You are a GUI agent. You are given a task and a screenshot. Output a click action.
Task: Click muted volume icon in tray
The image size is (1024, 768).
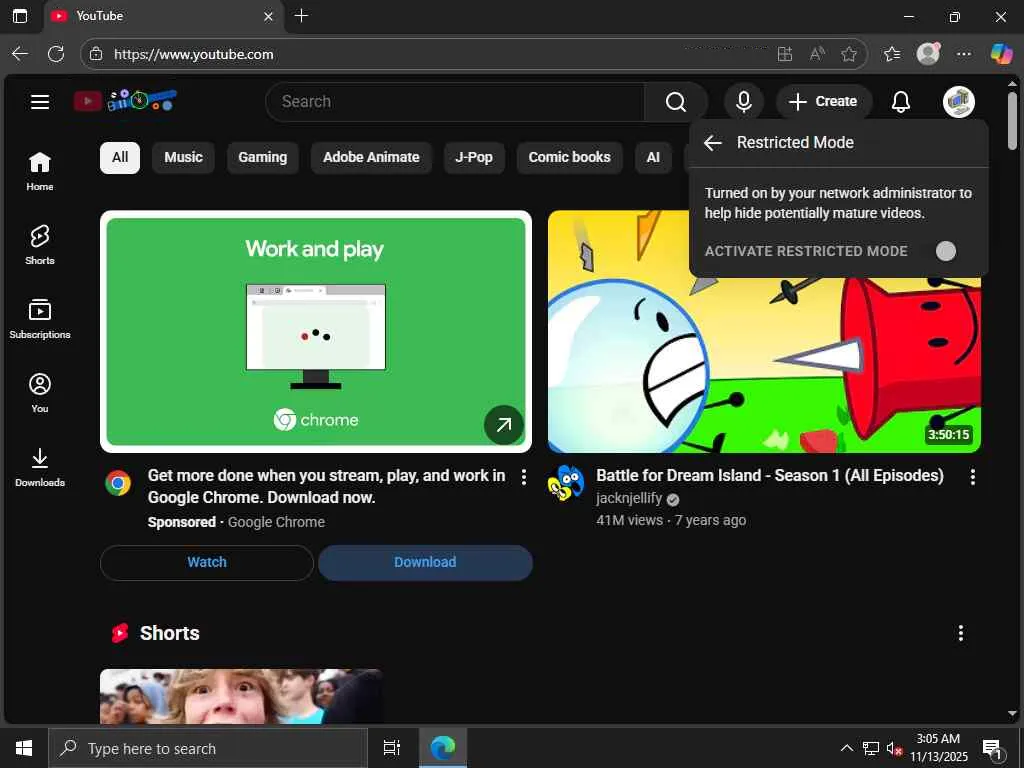point(894,748)
